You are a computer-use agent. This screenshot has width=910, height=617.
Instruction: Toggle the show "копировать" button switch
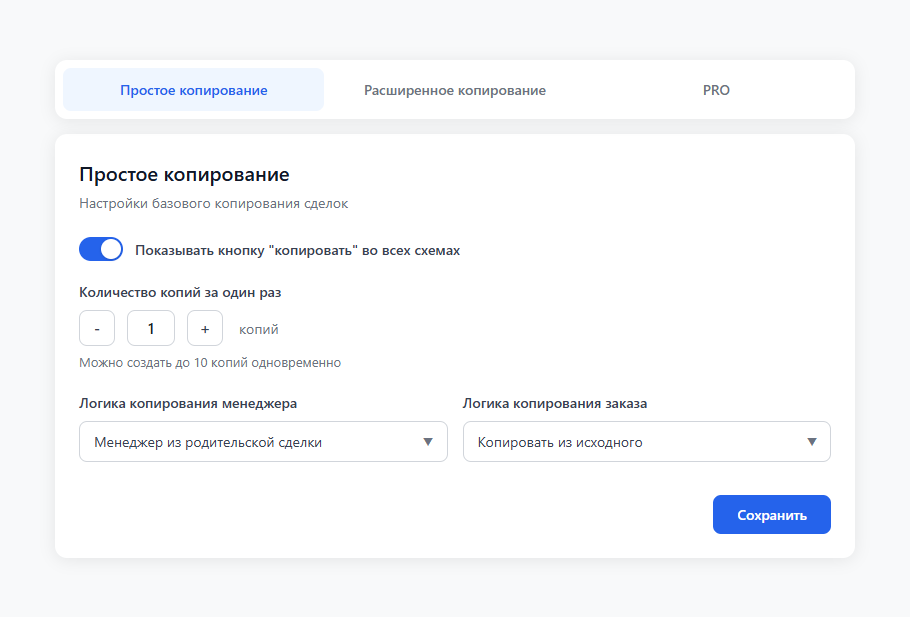click(101, 250)
